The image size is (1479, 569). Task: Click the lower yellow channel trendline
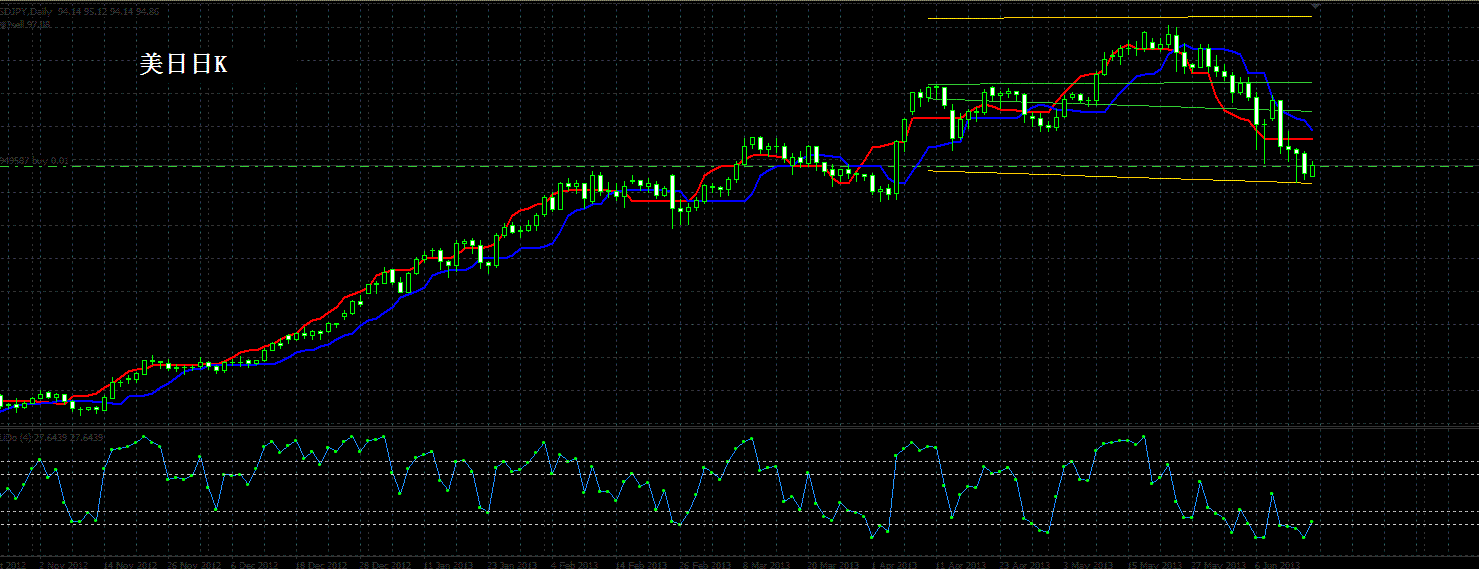pyautogui.click(x=1120, y=177)
